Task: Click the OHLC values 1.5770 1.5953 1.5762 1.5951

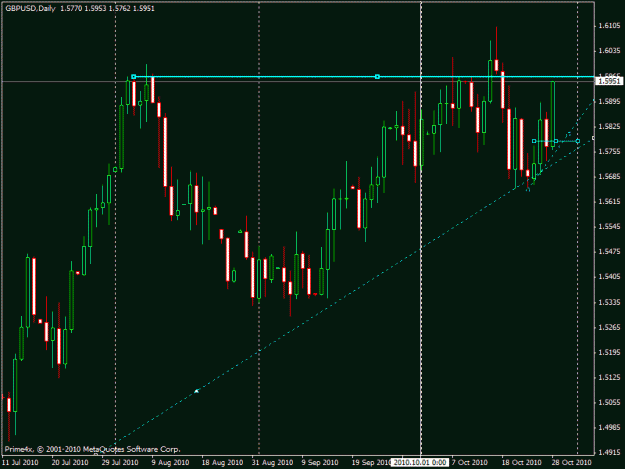Action: tap(108, 8)
